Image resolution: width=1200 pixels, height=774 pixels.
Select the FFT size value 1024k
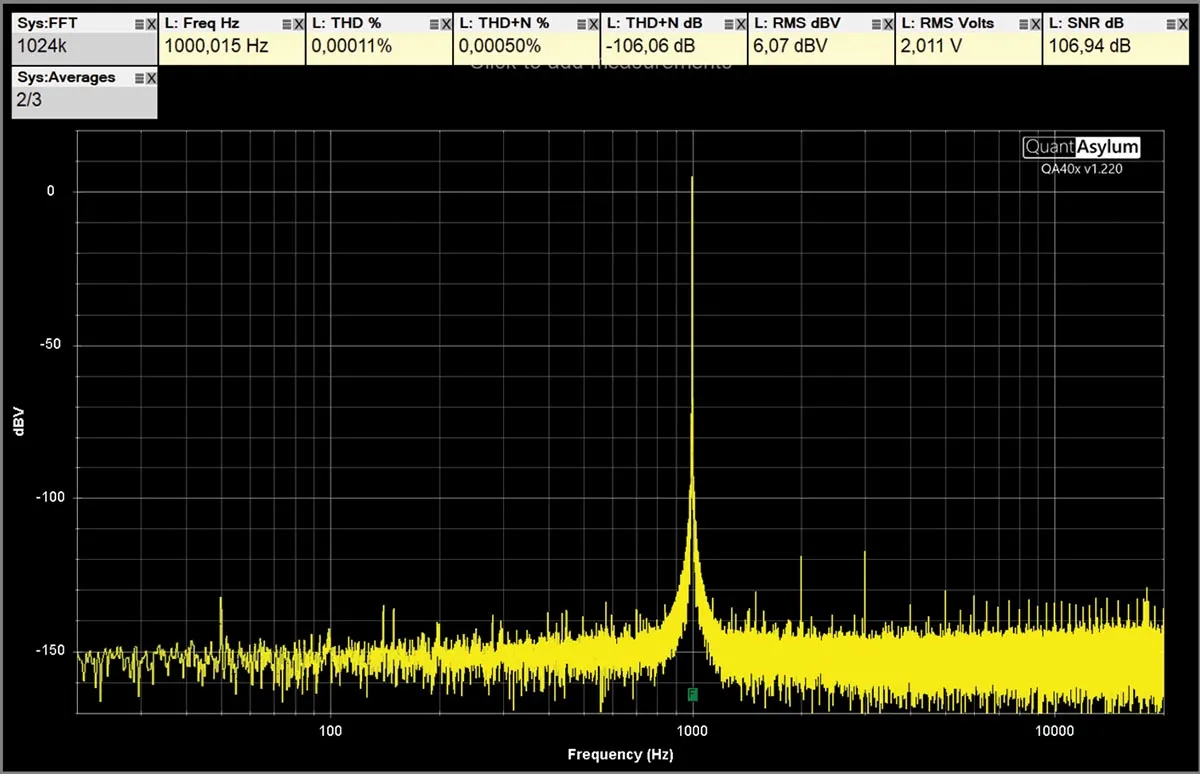43,45
